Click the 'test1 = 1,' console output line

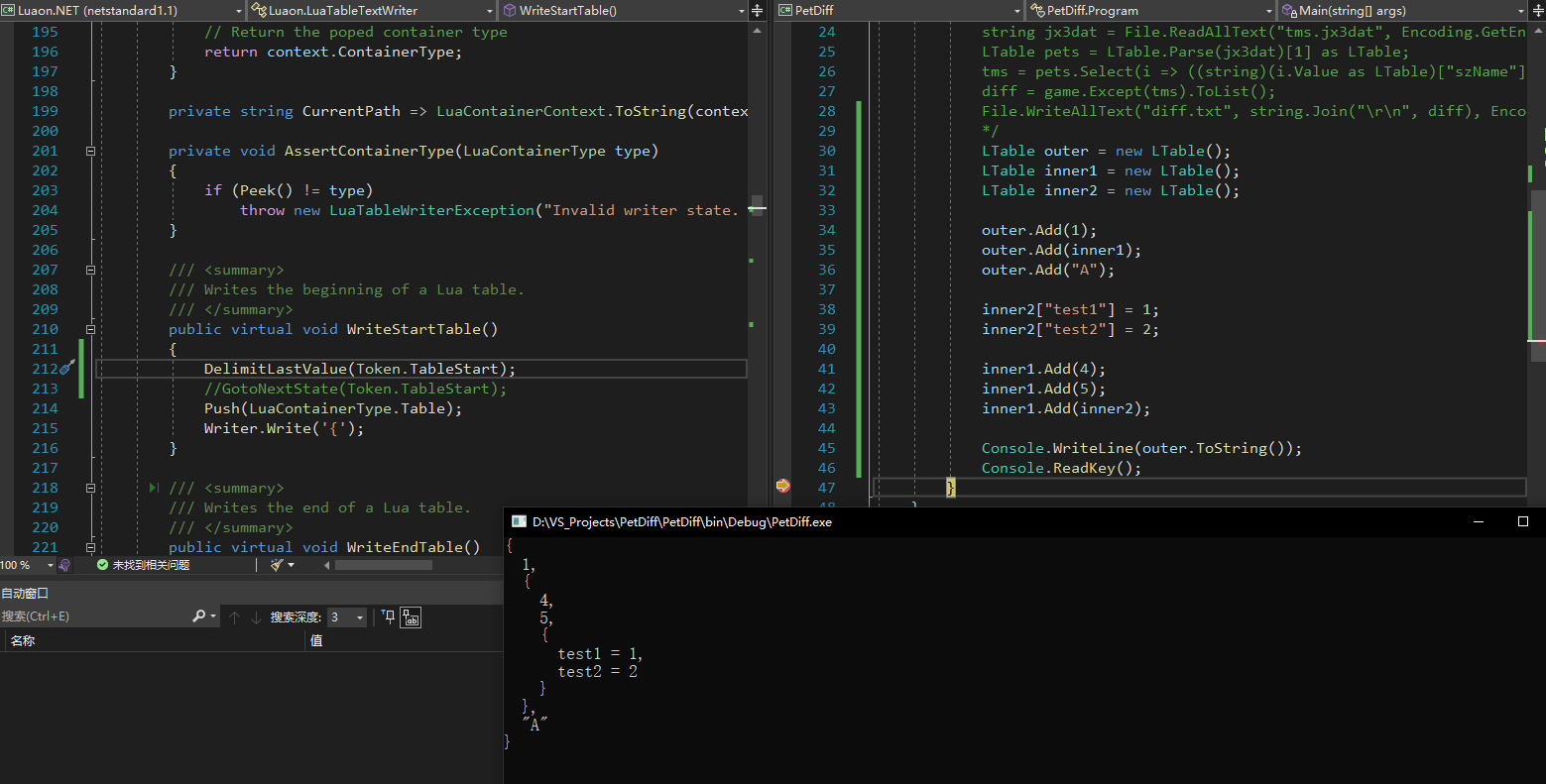(600, 654)
